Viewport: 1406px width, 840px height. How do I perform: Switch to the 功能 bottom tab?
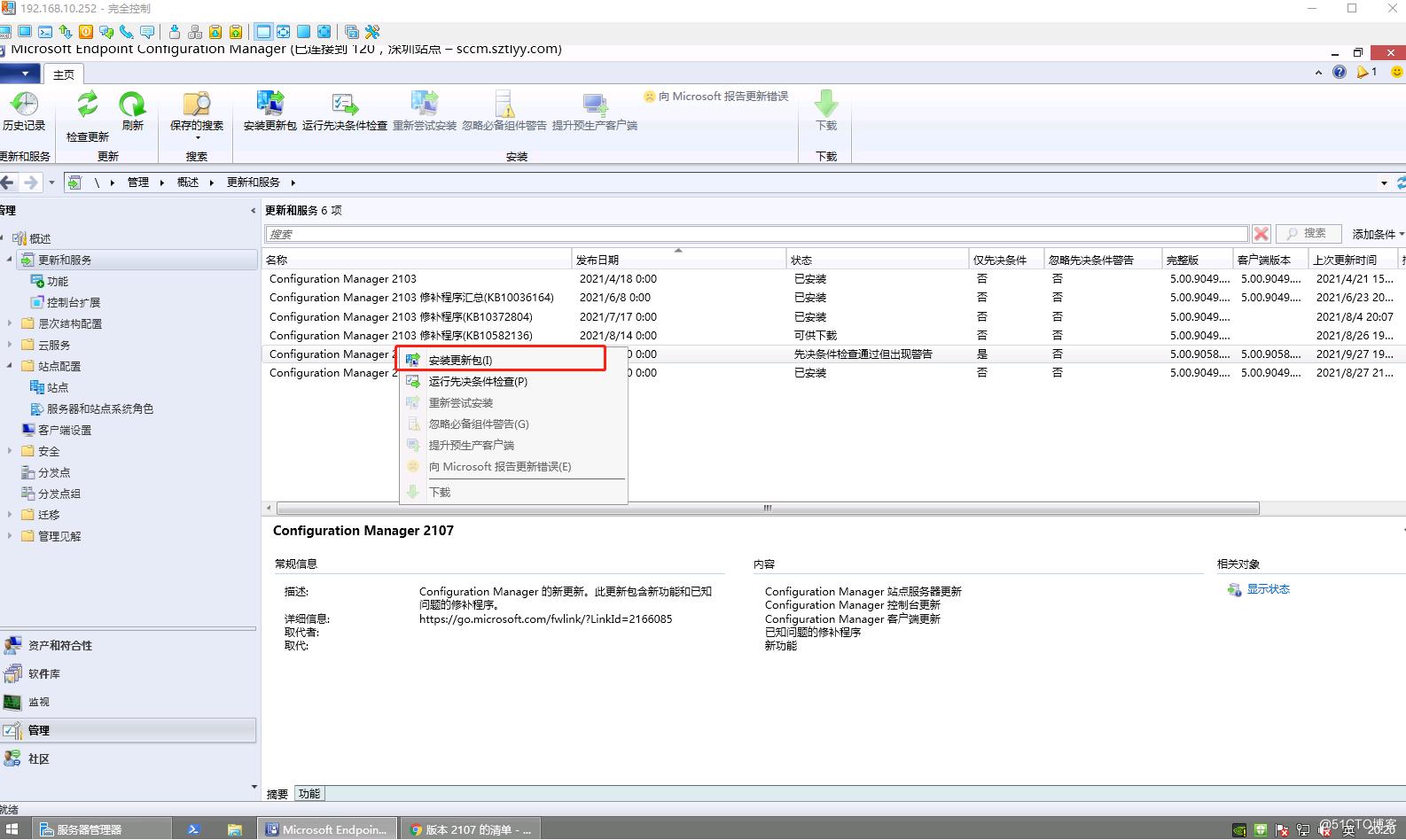[x=309, y=794]
